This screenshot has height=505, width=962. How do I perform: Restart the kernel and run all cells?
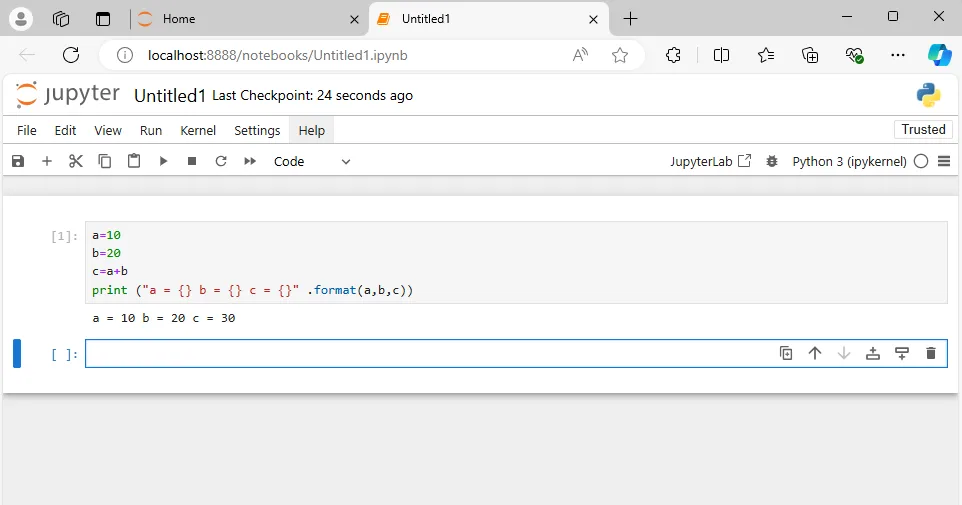250,161
